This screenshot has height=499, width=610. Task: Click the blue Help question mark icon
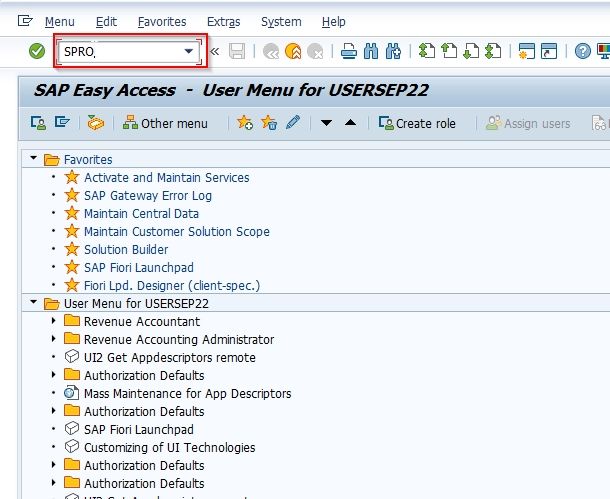(x=583, y=51)
